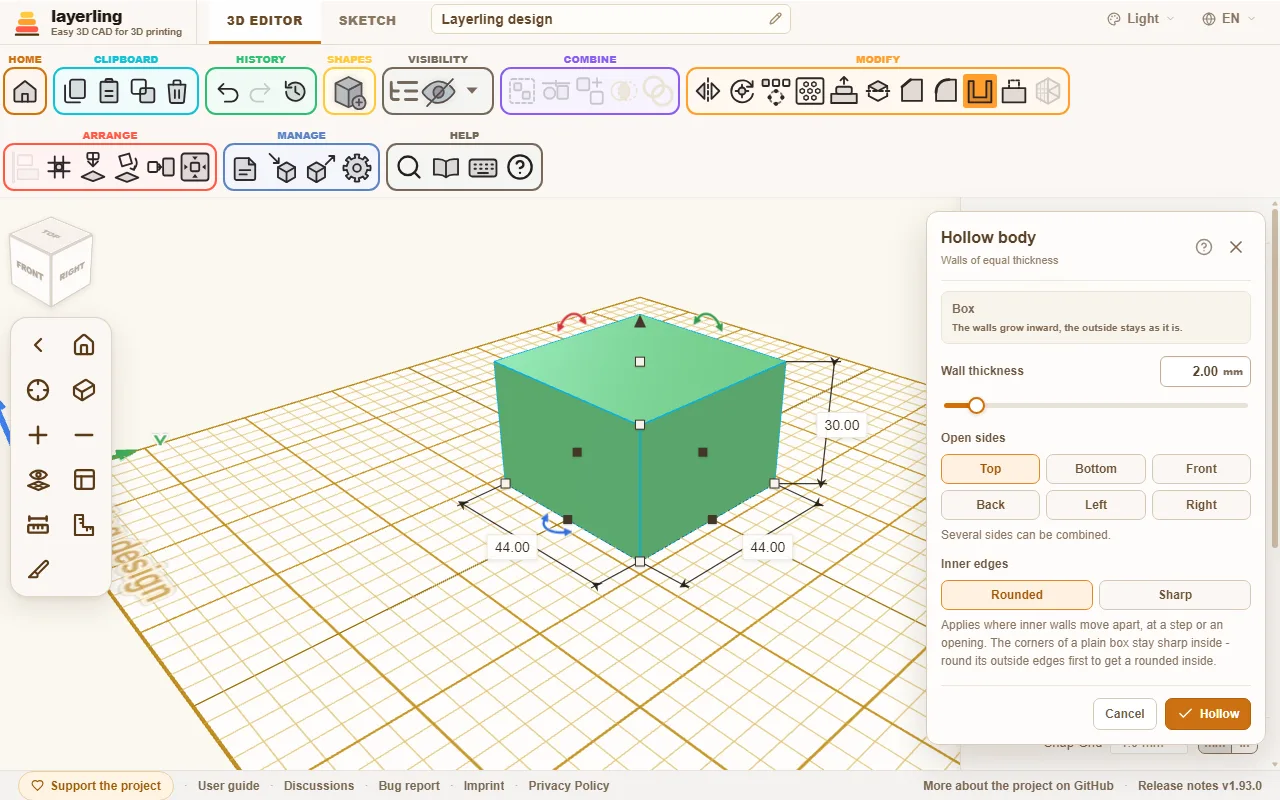1280x800 pixels.
Task: Open the Add shape cube icon
Action: coord(349,92)
